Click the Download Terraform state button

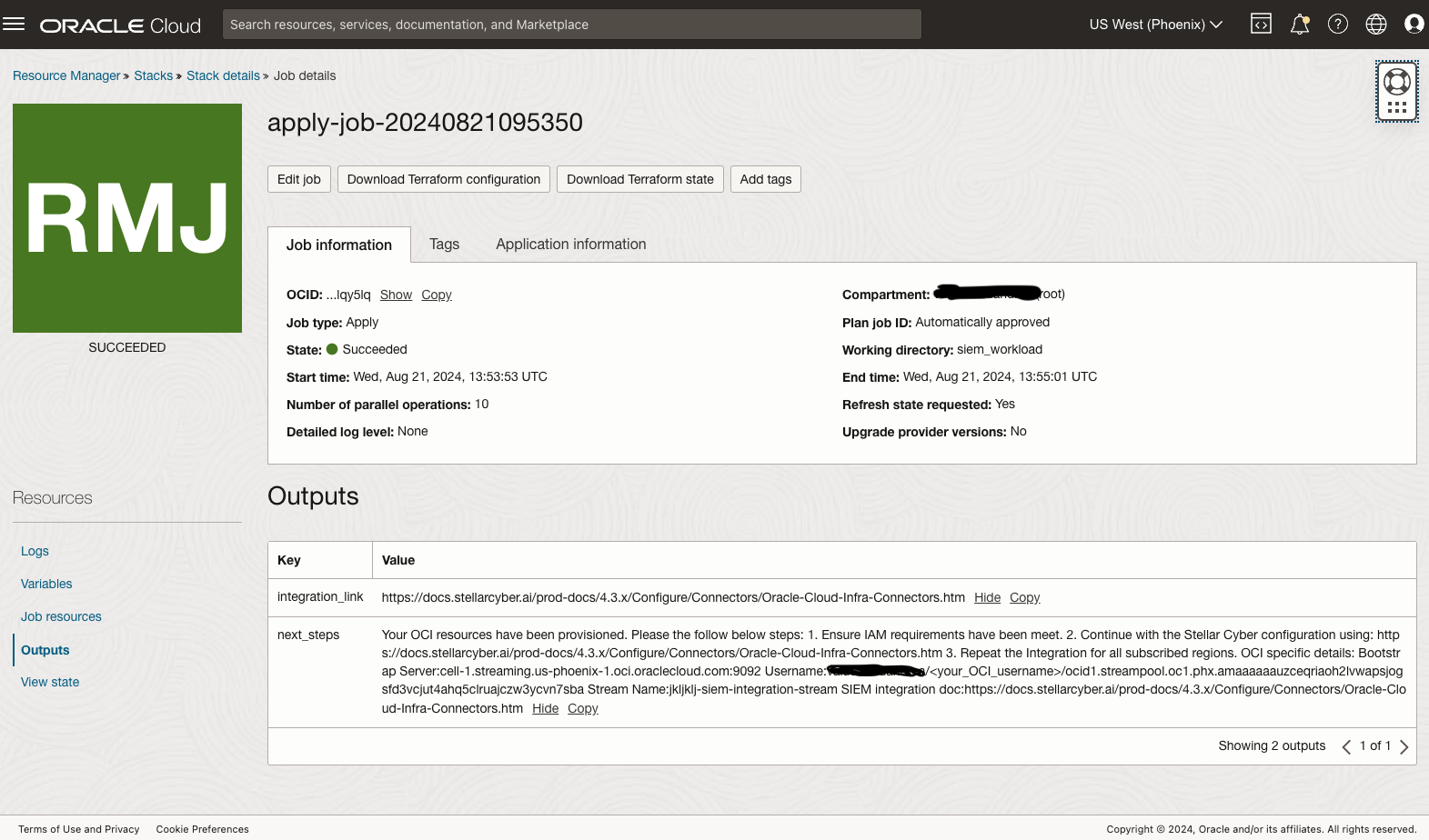tap(639, 179)
